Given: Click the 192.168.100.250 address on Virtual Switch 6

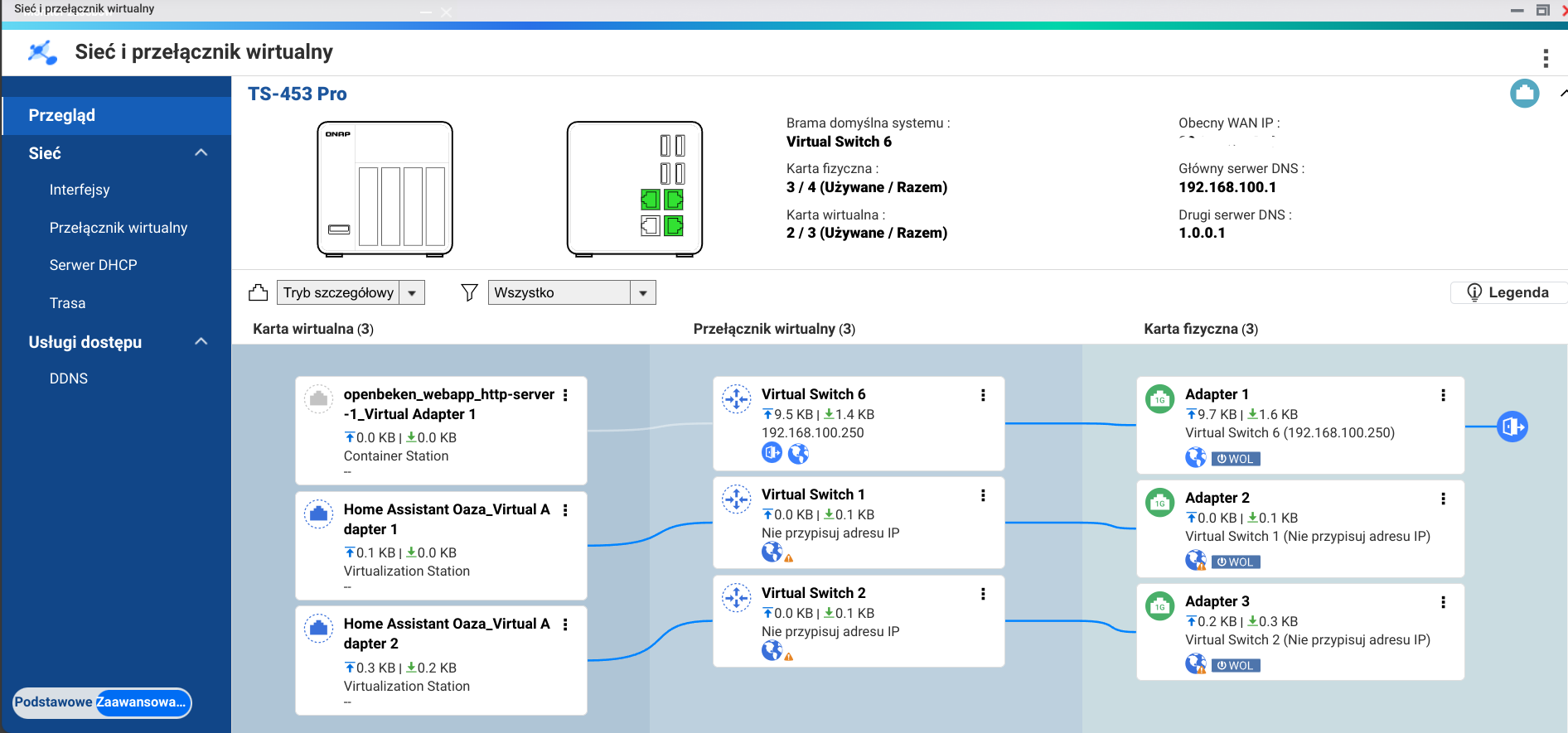Looking at the screenshot, I should pyautogui.click(x=813, y=432).
